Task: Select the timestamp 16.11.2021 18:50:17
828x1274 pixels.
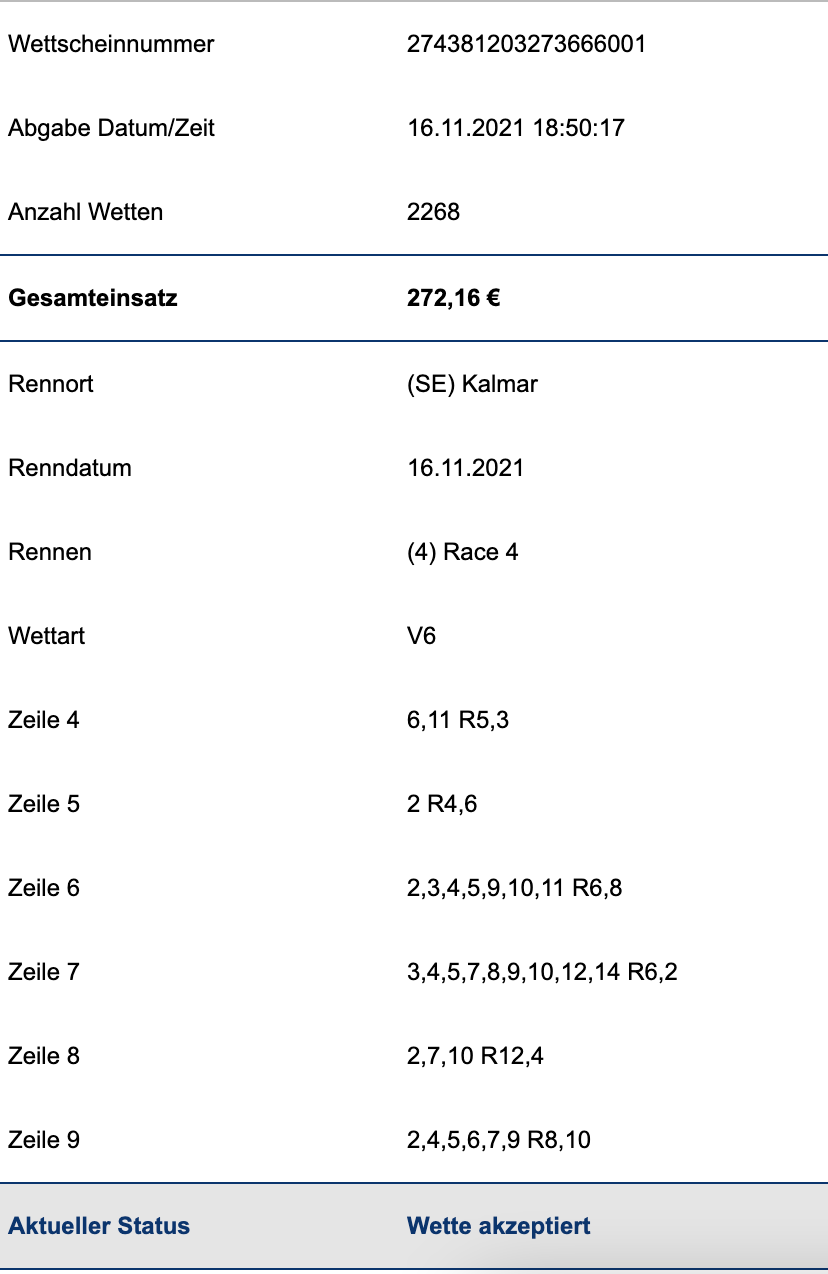Action: tap(516, 128)
